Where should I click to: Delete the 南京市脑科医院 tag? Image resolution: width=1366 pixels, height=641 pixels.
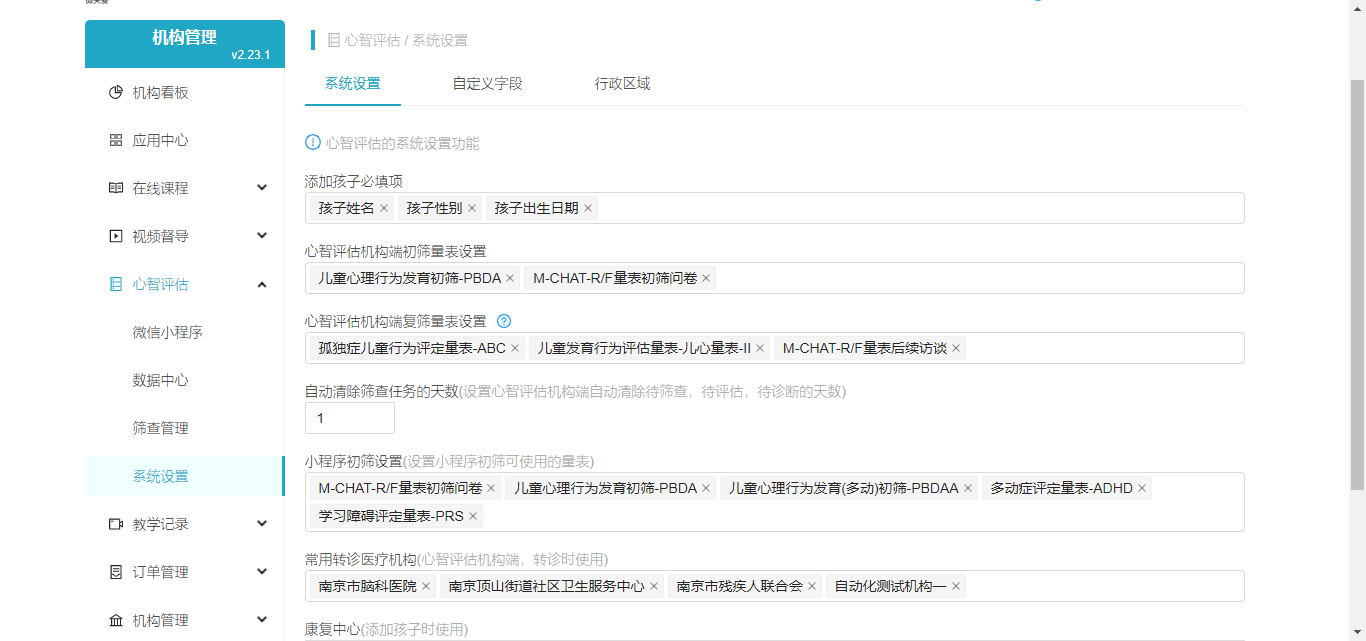(426, 587)
